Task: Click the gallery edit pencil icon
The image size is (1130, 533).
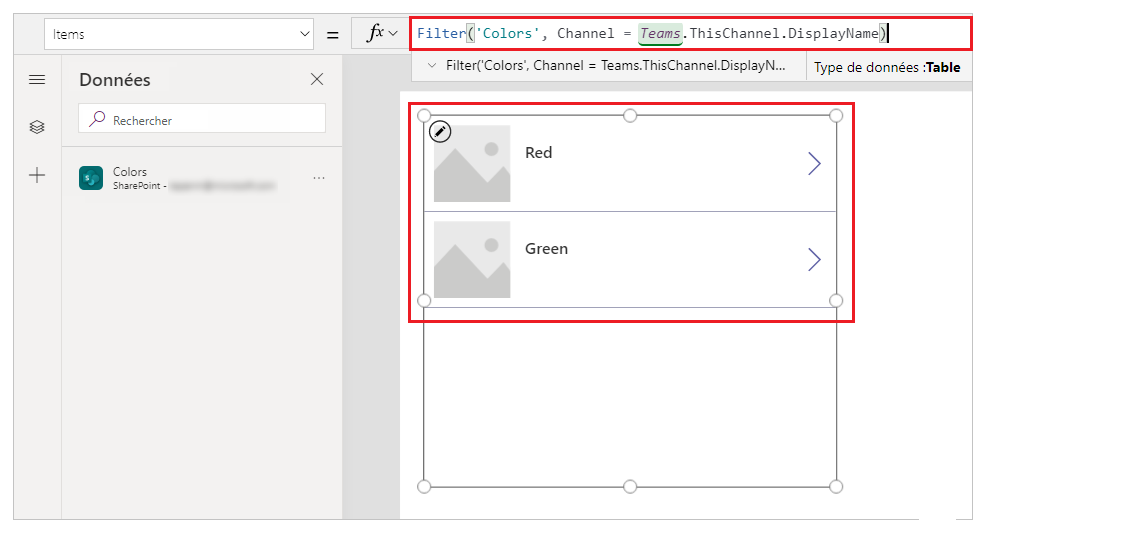Action: [440, 132]
